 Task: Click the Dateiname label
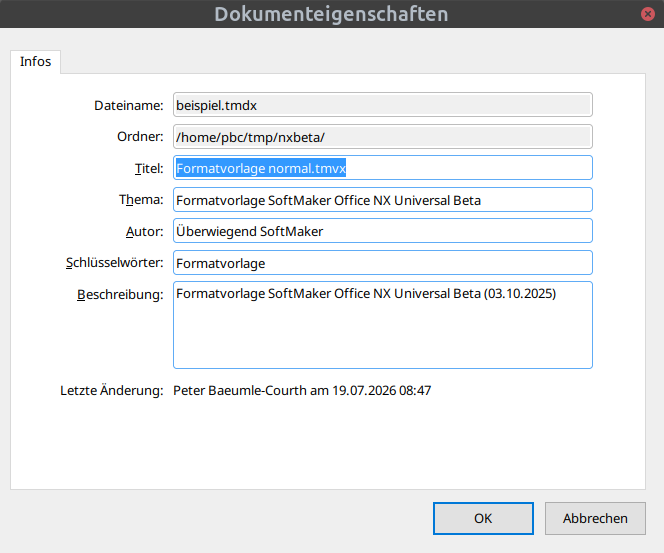click(x=129, y=105)
